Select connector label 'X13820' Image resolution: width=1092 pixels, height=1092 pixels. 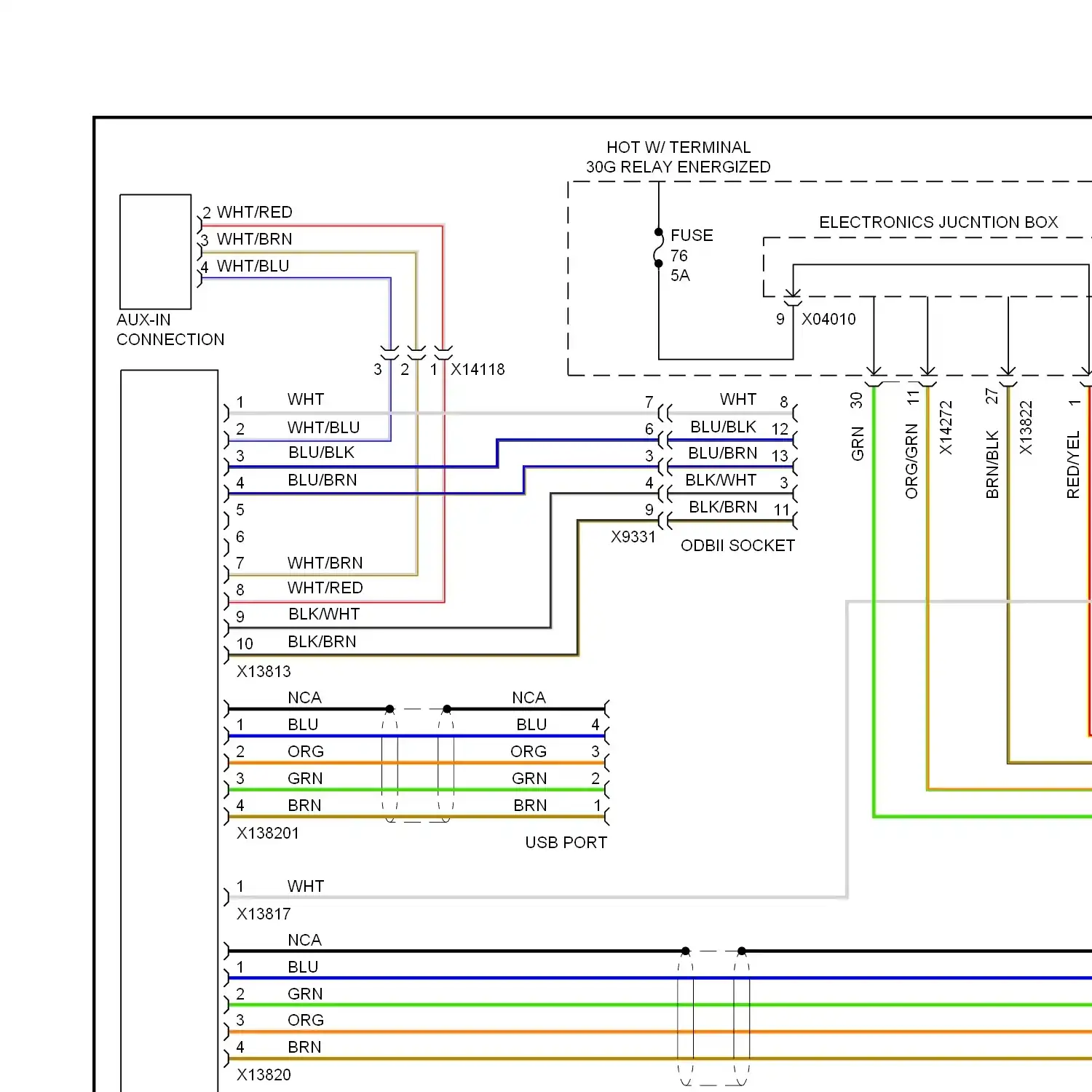click(x=264, y=1075)
